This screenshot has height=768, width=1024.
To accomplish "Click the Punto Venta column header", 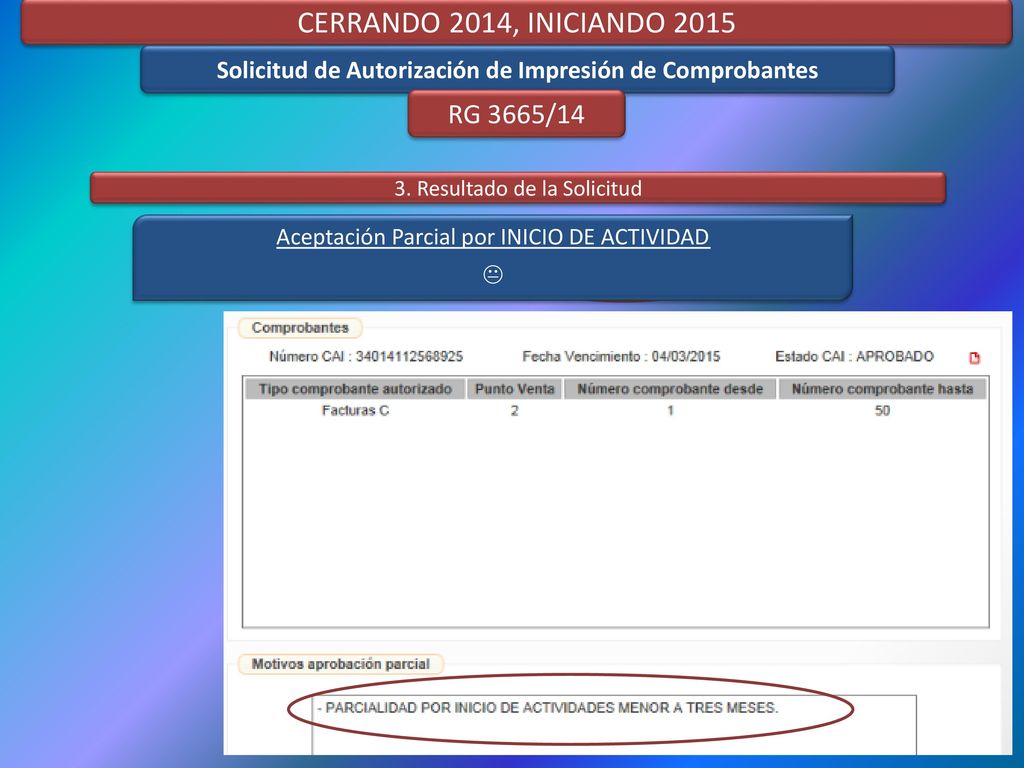I will click(515, 389).
